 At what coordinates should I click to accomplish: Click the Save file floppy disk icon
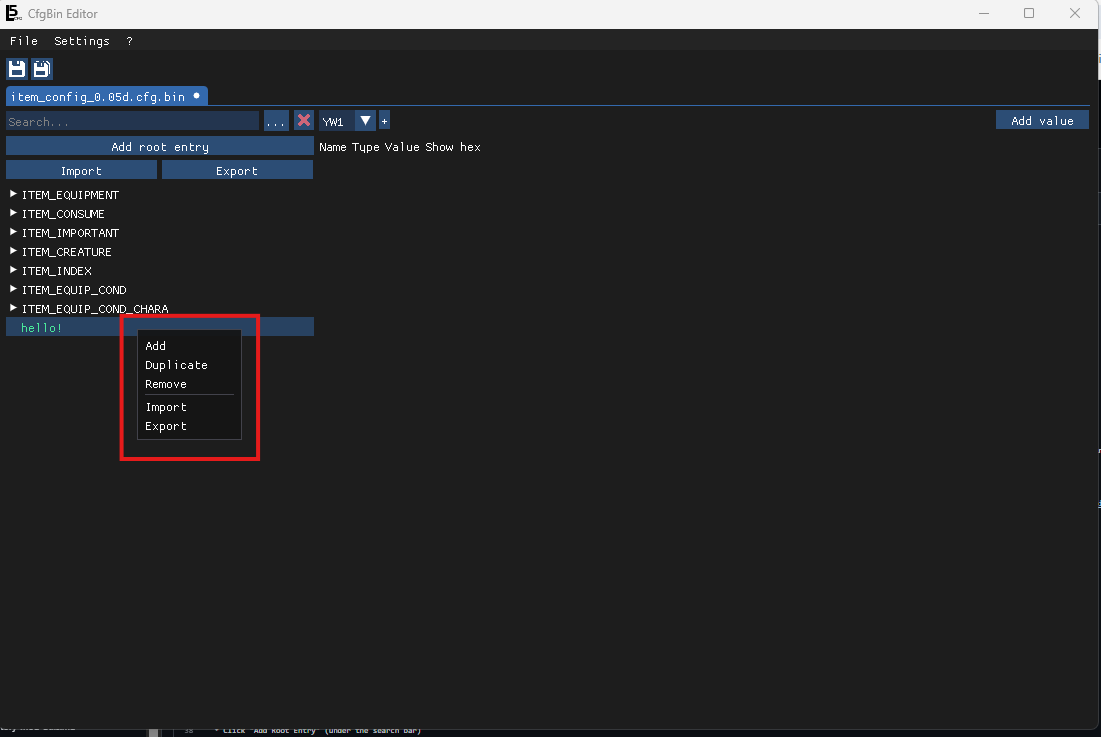16,68
